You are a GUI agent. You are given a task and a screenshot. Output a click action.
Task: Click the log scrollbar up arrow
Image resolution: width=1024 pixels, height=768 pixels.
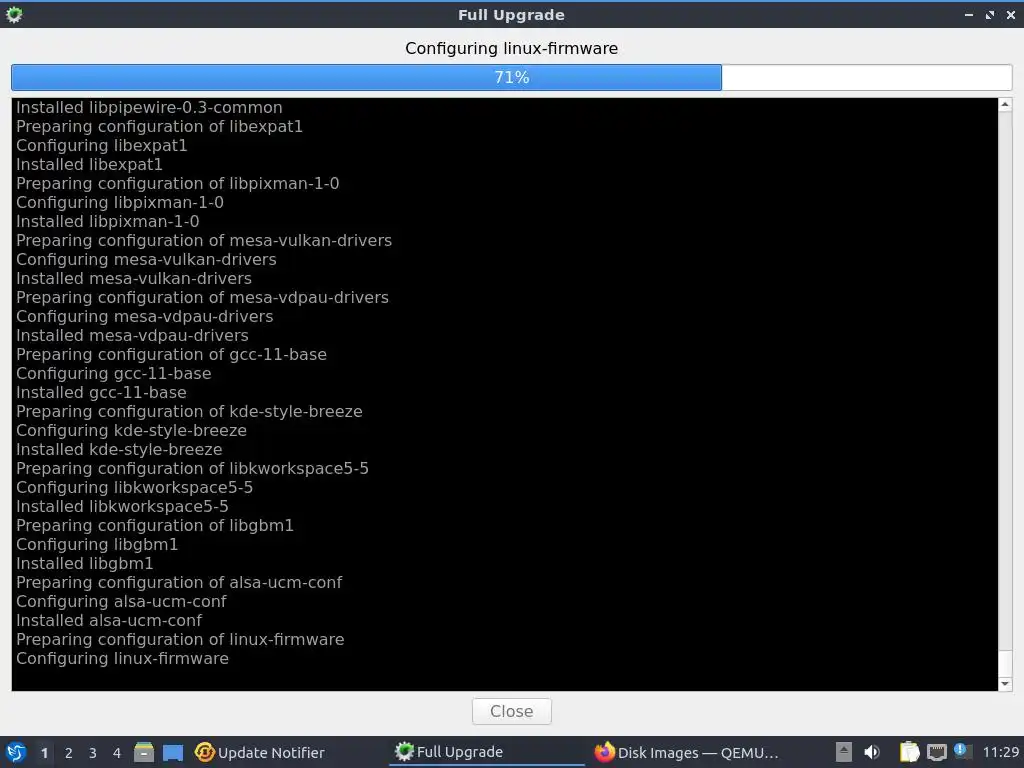(1005, 104)
